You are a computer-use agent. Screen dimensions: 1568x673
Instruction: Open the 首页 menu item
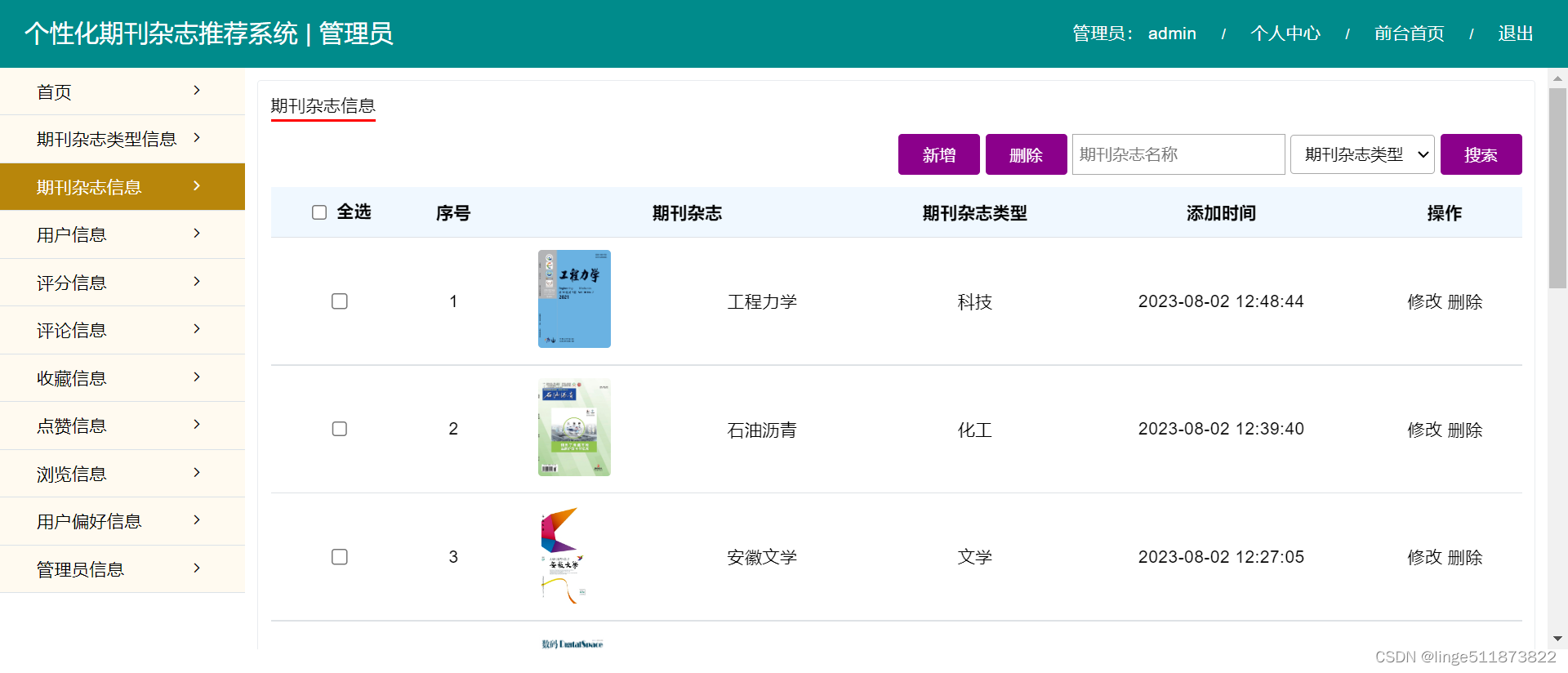pyautogui.click(x=122, y=91)
